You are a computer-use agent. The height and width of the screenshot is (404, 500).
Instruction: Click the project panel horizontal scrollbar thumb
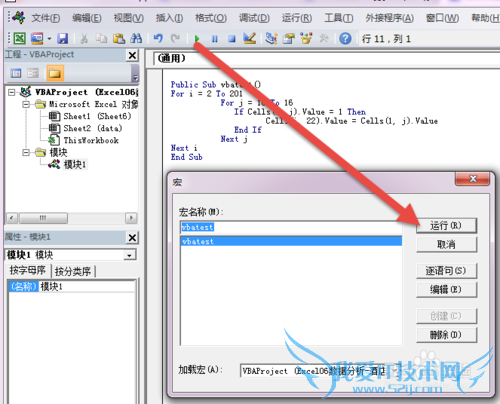point(43,218)
